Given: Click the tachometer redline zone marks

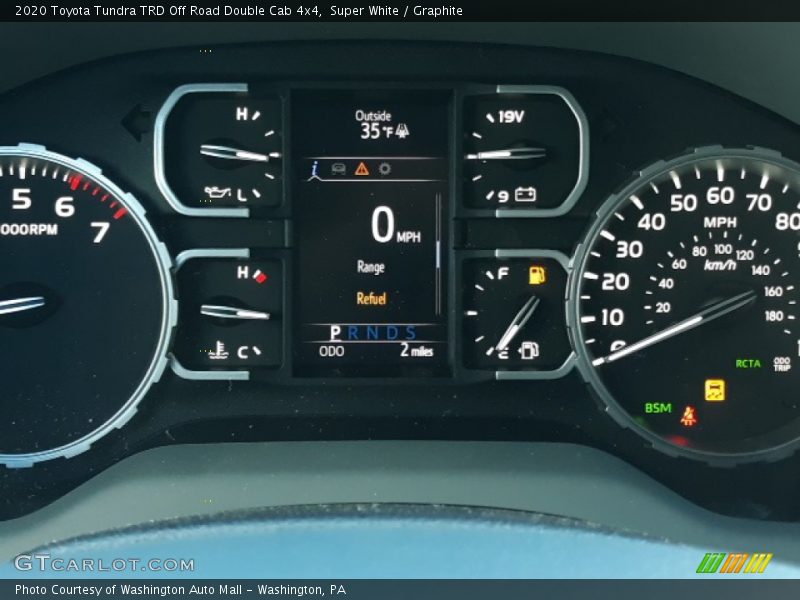Looking at the screenshot, I should pyautogui.click(x=97, y=196).
